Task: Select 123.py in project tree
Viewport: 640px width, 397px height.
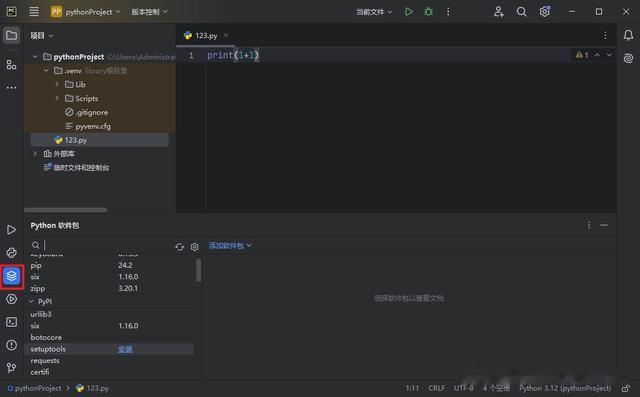Action: point(100,140)
